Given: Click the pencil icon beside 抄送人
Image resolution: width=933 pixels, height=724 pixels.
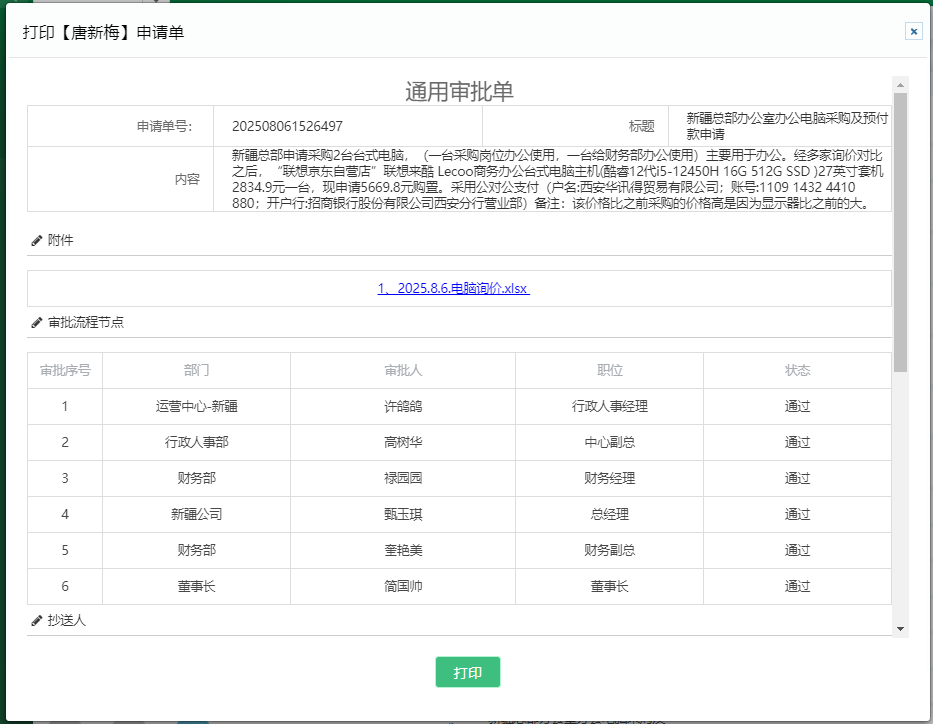Looking at the screenshot, I should [37, 620].
